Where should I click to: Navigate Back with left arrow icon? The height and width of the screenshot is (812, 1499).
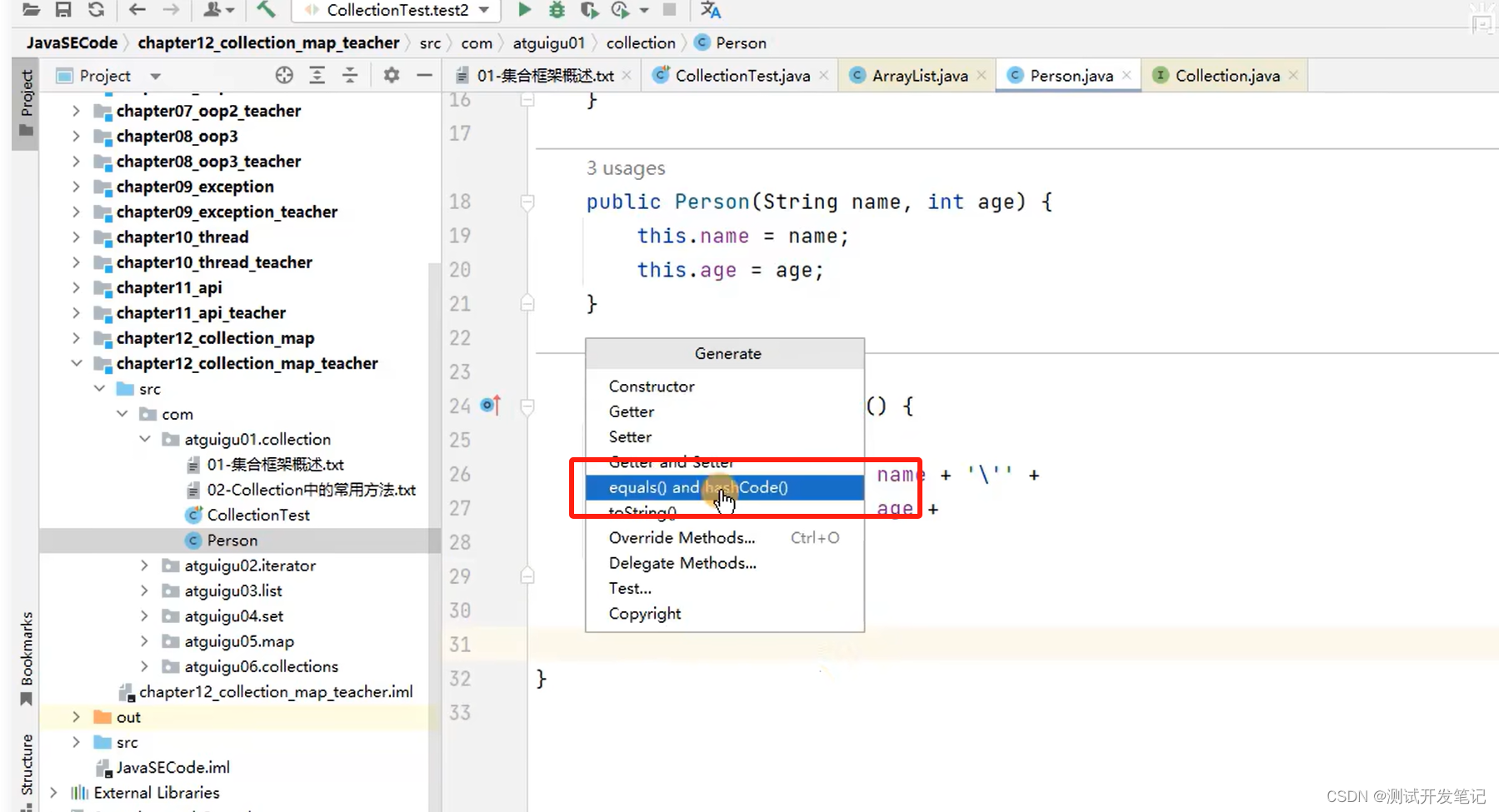coord(137,10)
